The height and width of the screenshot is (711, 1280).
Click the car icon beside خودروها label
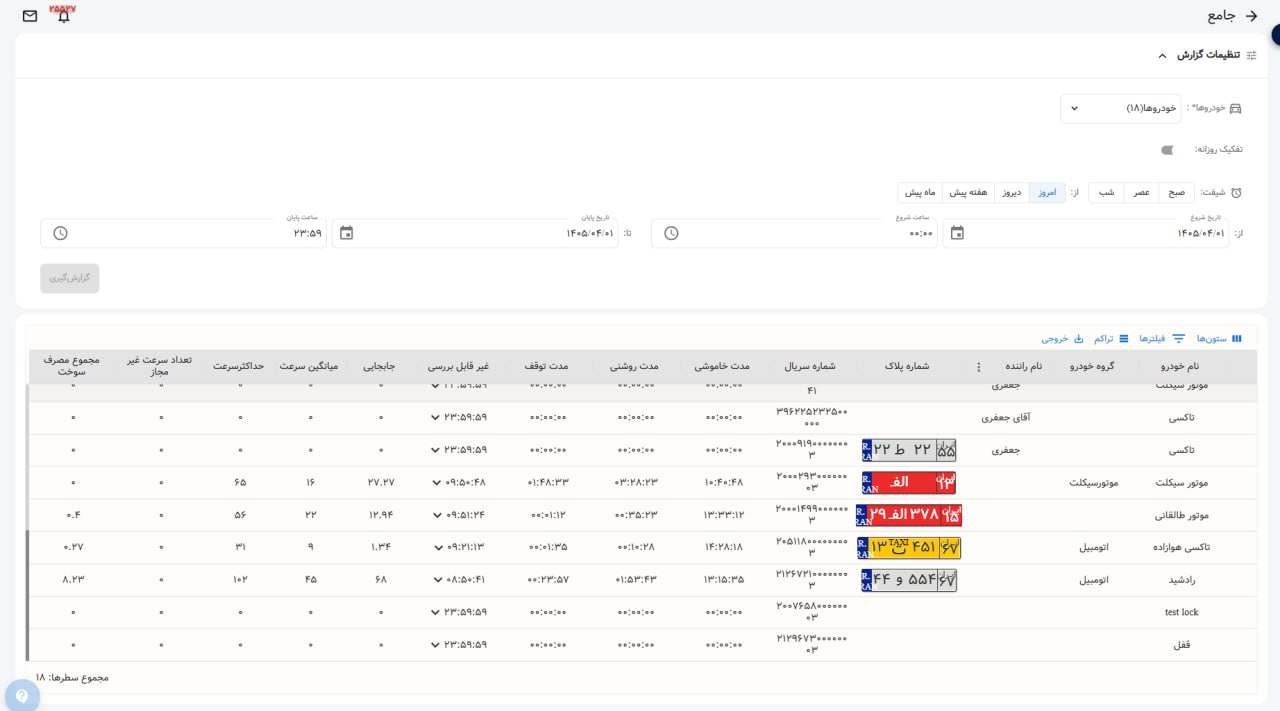coord(1235,108)
